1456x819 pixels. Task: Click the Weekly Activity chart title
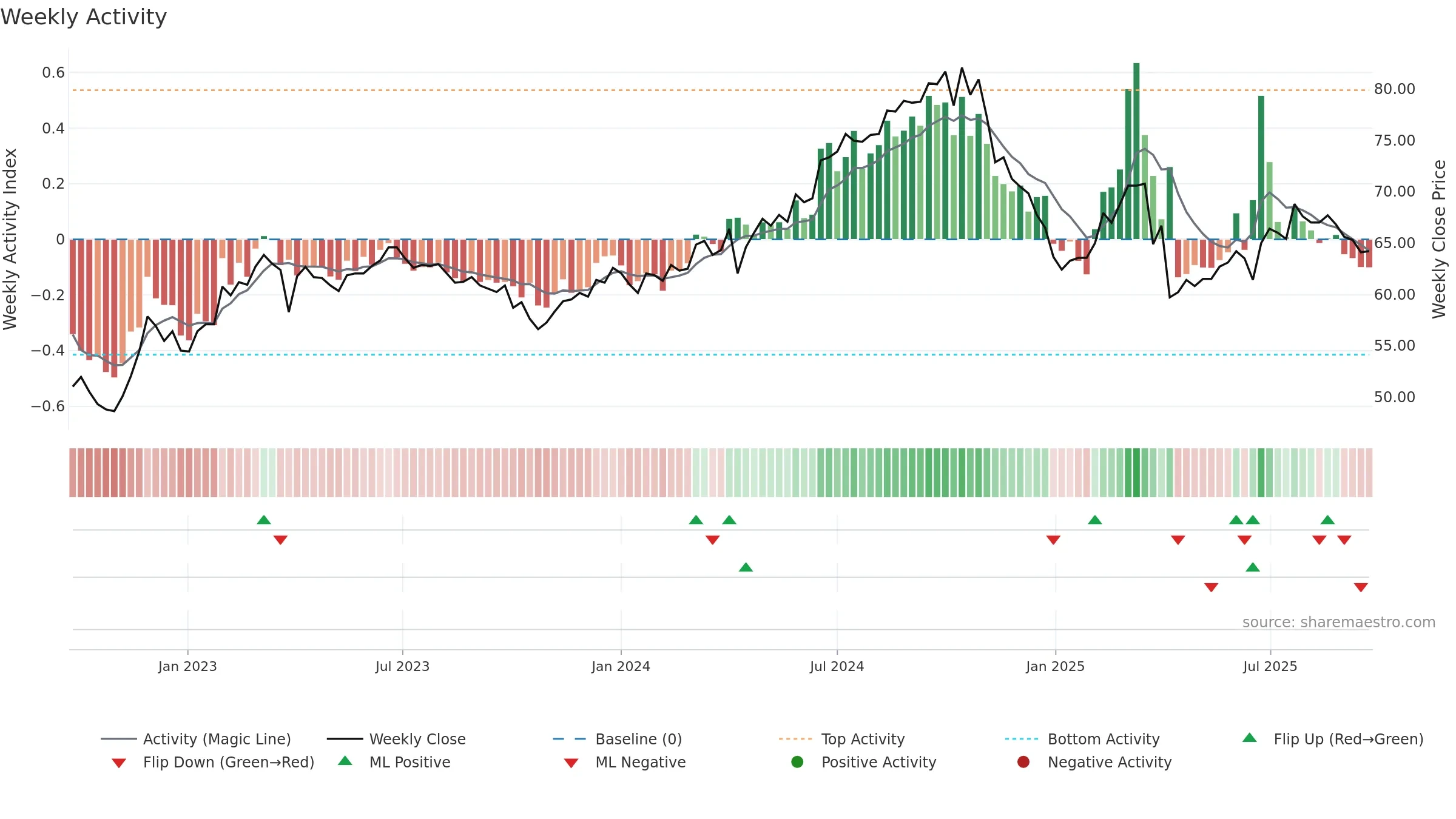point(84,17)
